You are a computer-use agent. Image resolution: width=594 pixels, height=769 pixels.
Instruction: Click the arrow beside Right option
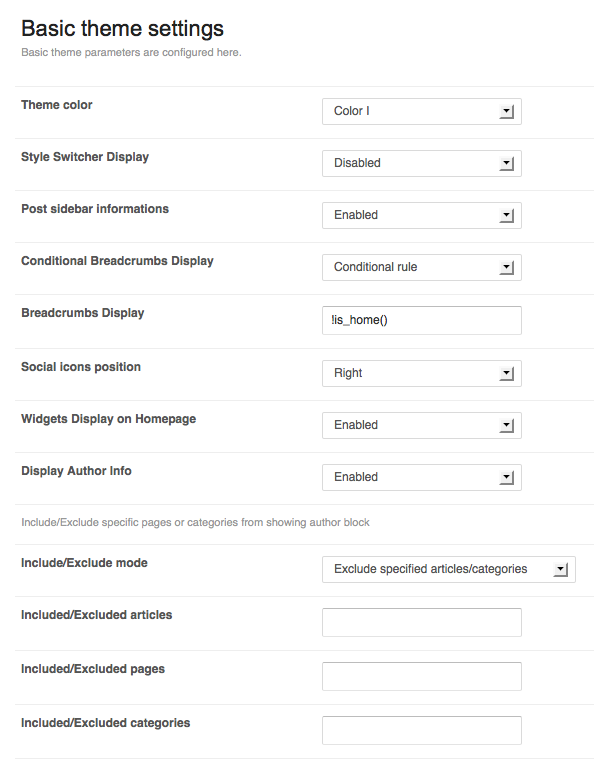507,374
